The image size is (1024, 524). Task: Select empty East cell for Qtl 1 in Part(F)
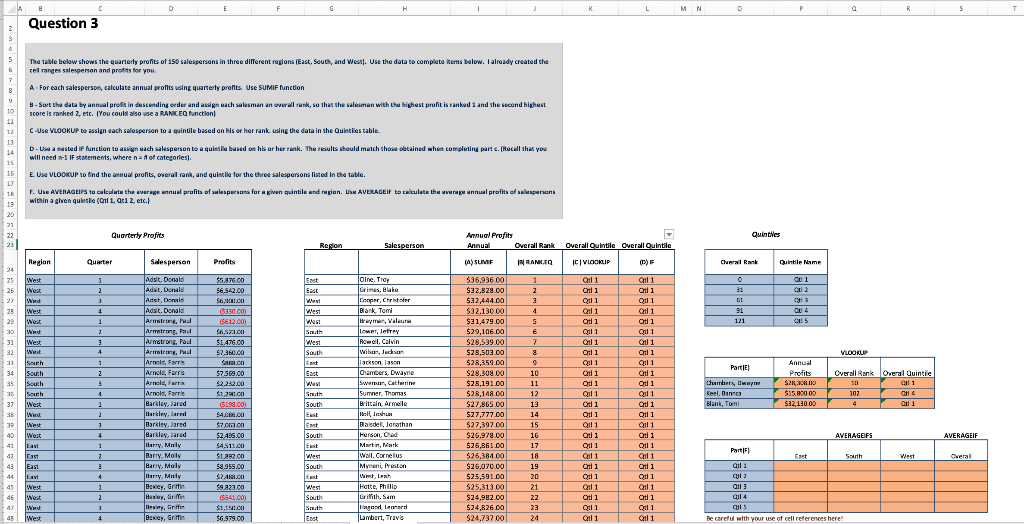(x=800, y=466)
